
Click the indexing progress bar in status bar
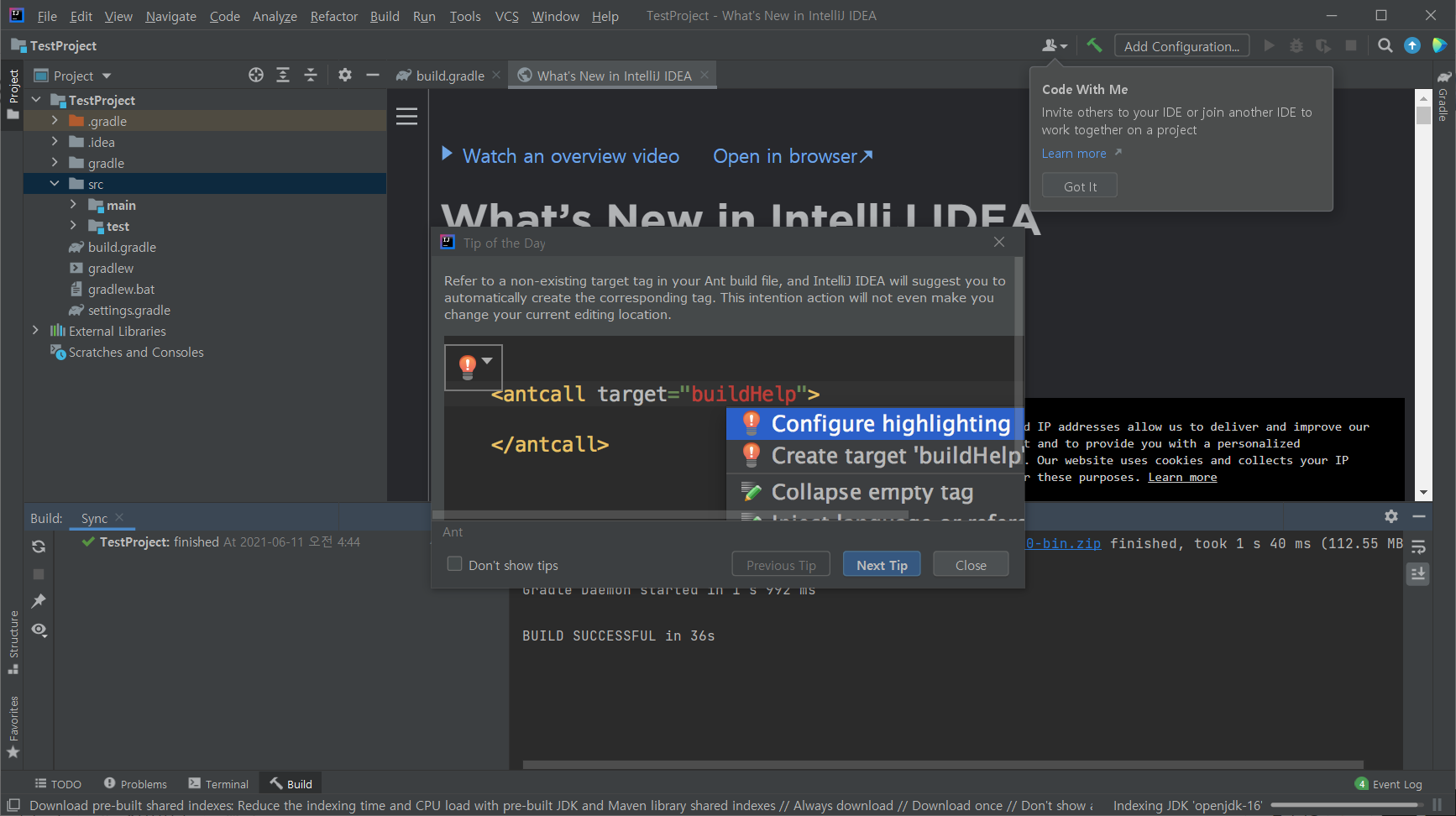[x=1345, y=805]
